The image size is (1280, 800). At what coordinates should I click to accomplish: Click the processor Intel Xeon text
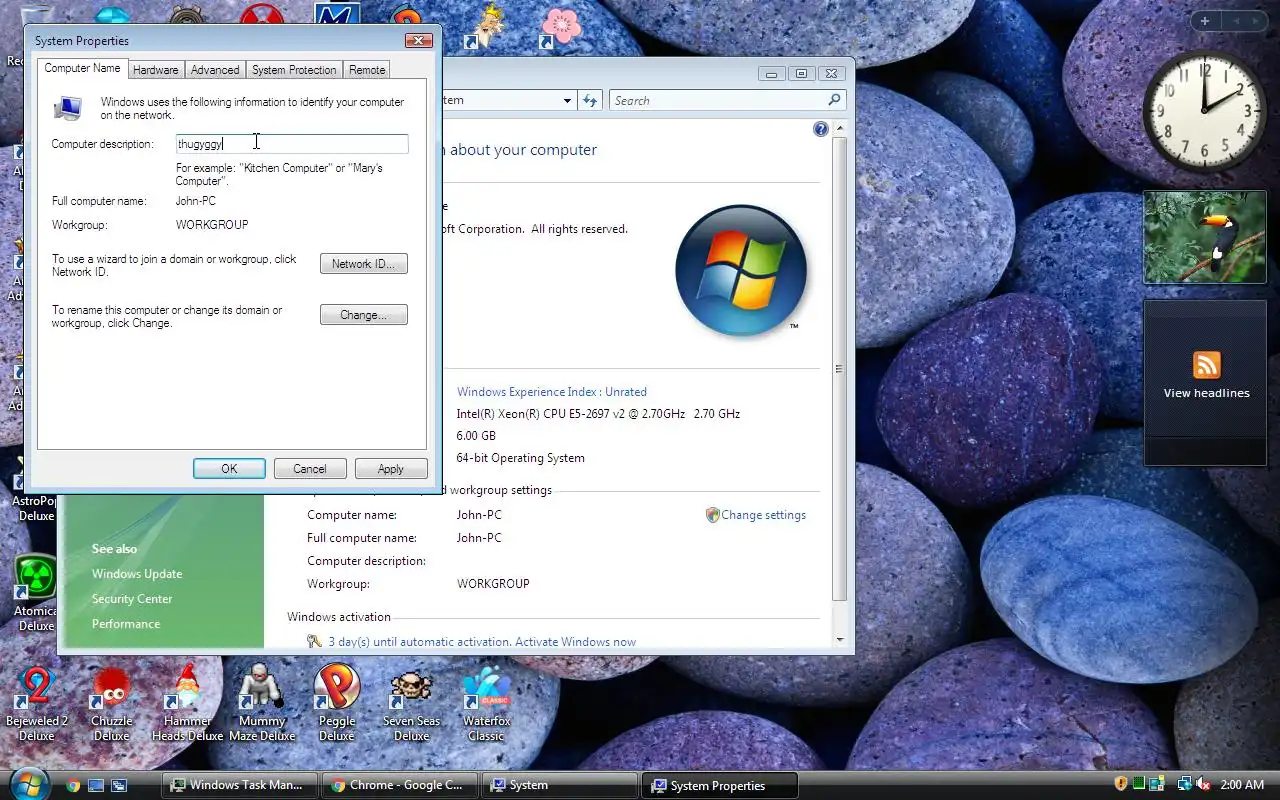coord(598,414)
